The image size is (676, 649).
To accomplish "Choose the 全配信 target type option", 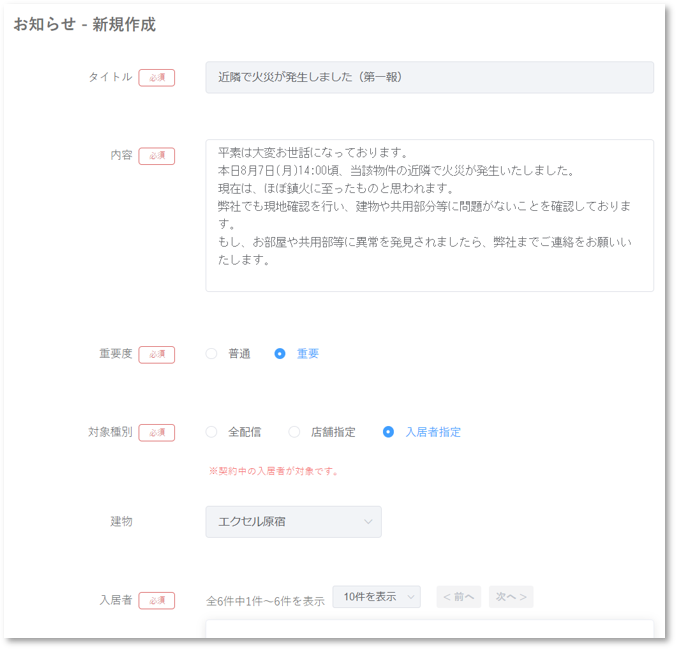I will [x=211, y=432].
